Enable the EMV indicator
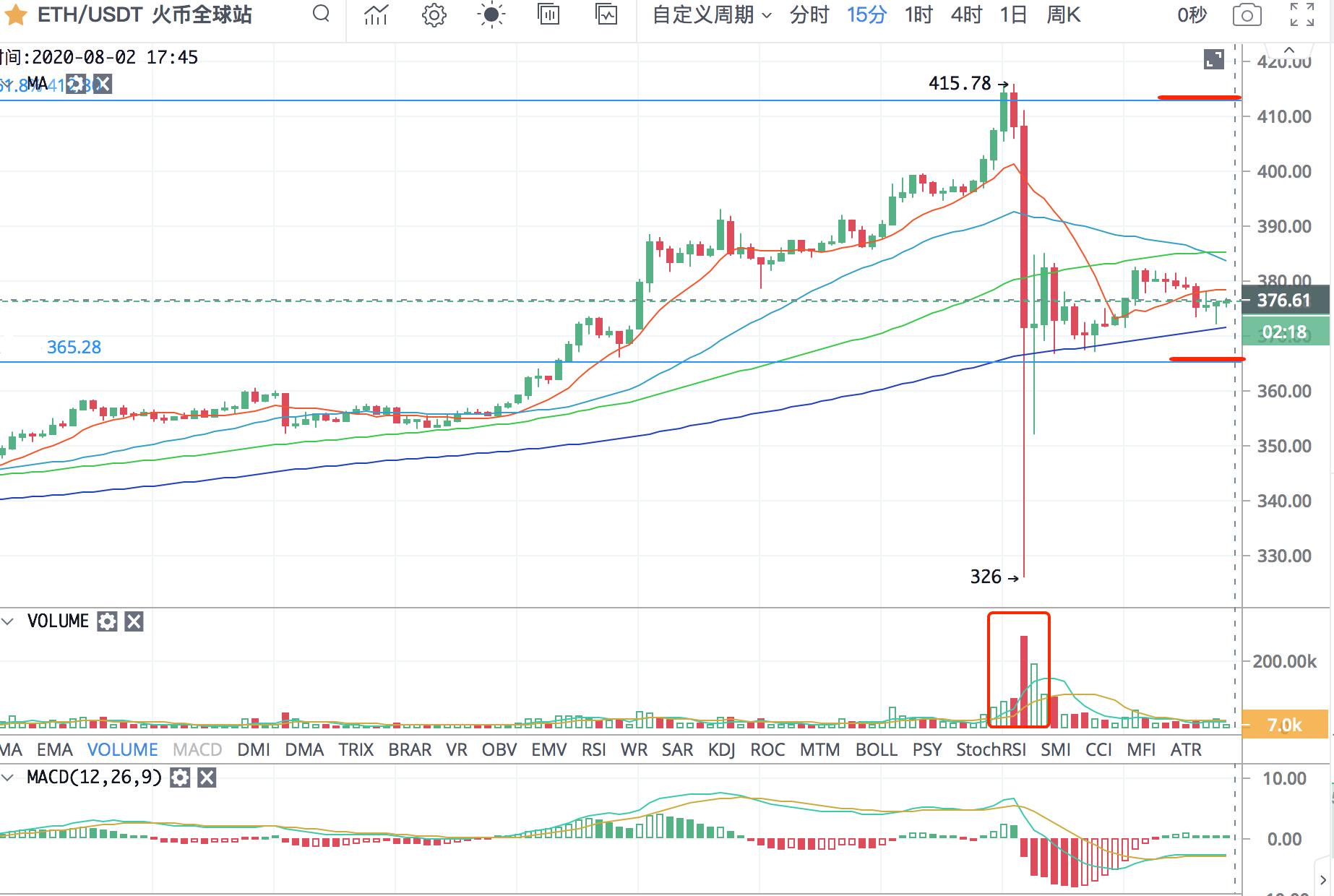Viewport: 1334px width, 896px height. coord(549,750)
